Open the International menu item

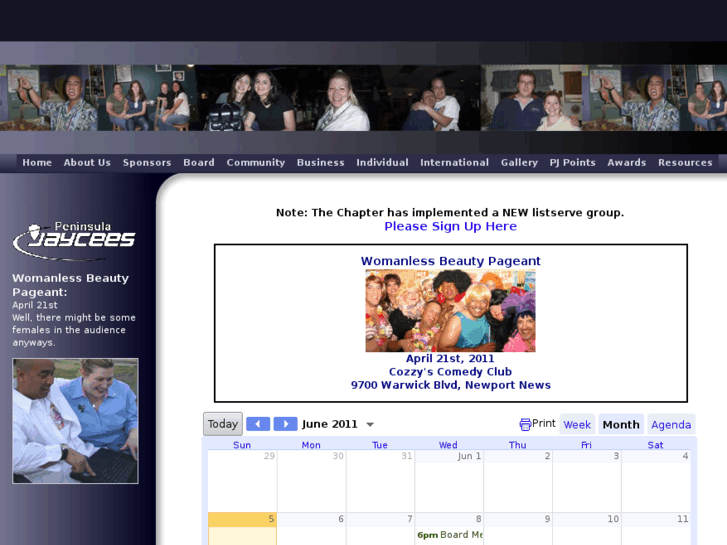pos(454,162)
